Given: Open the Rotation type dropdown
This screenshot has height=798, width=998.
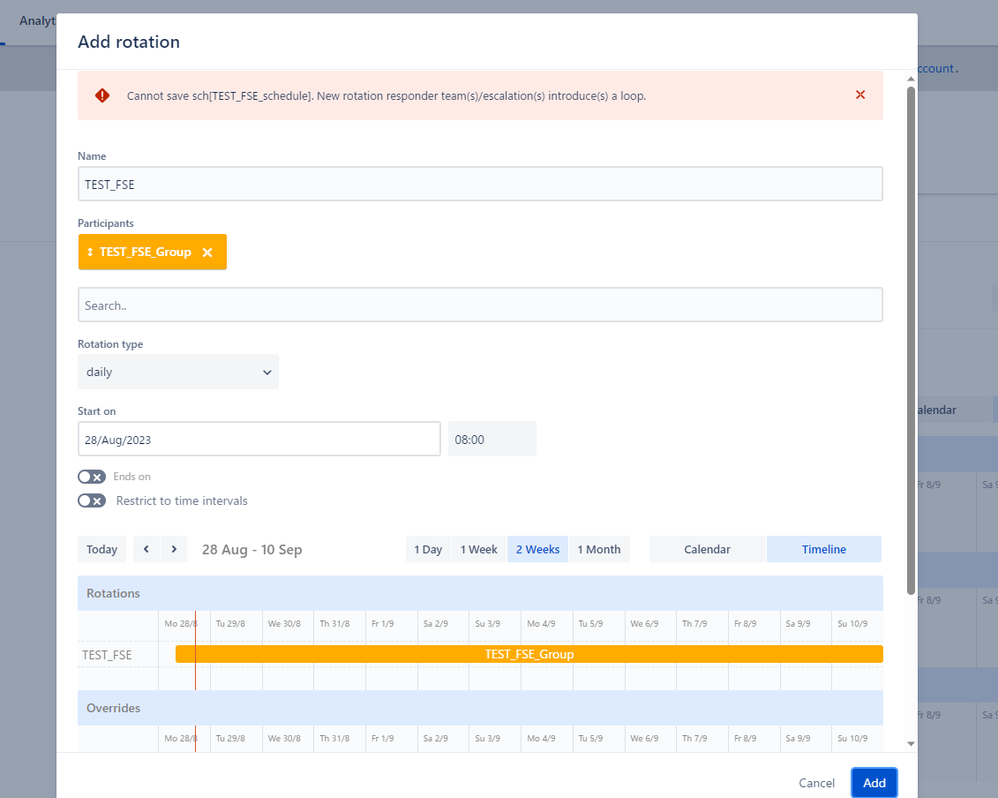Looking at the screenshot, I should (178, 372).
